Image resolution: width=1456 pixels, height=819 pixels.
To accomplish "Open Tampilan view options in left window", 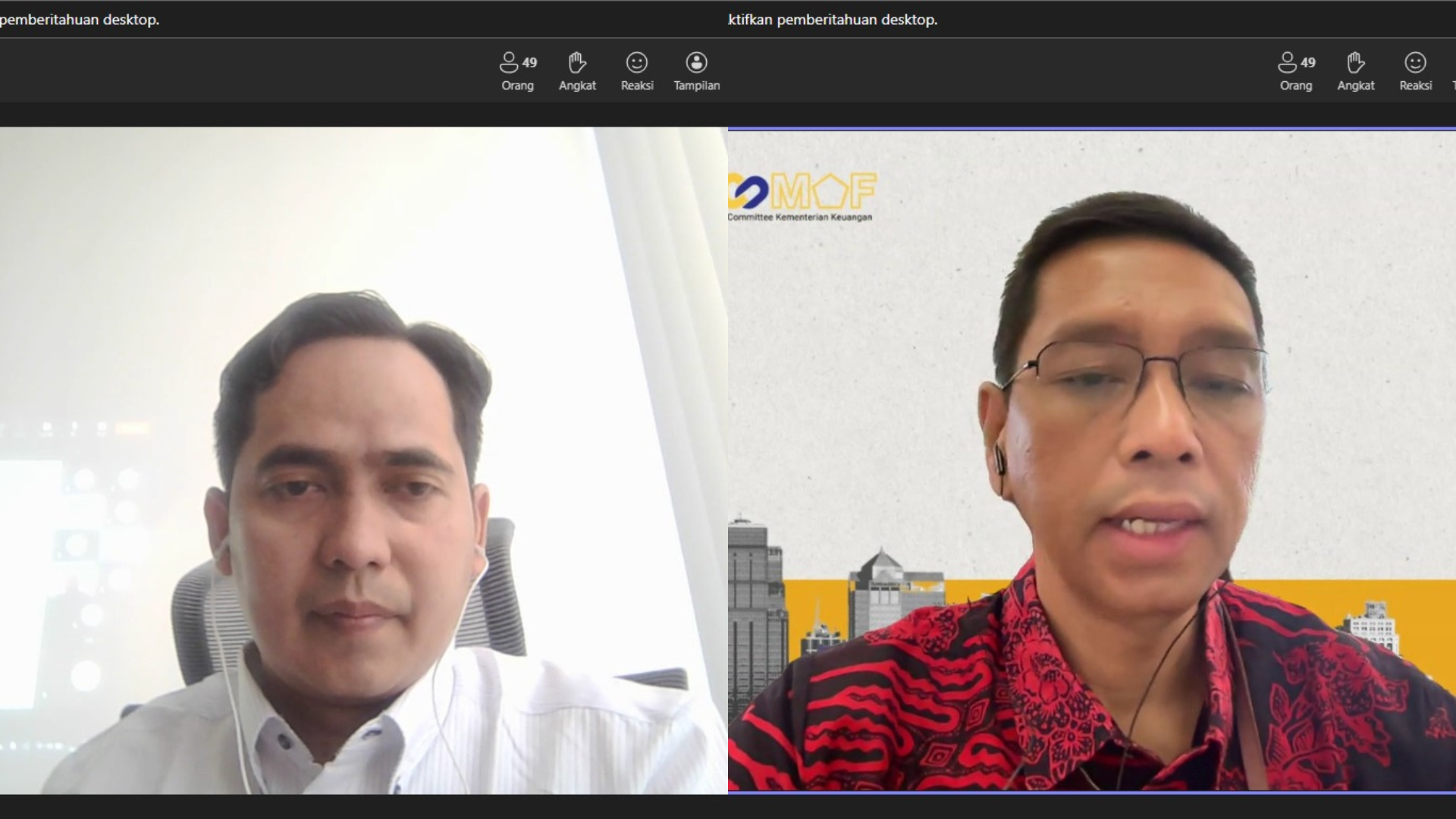I will [697, 71].
